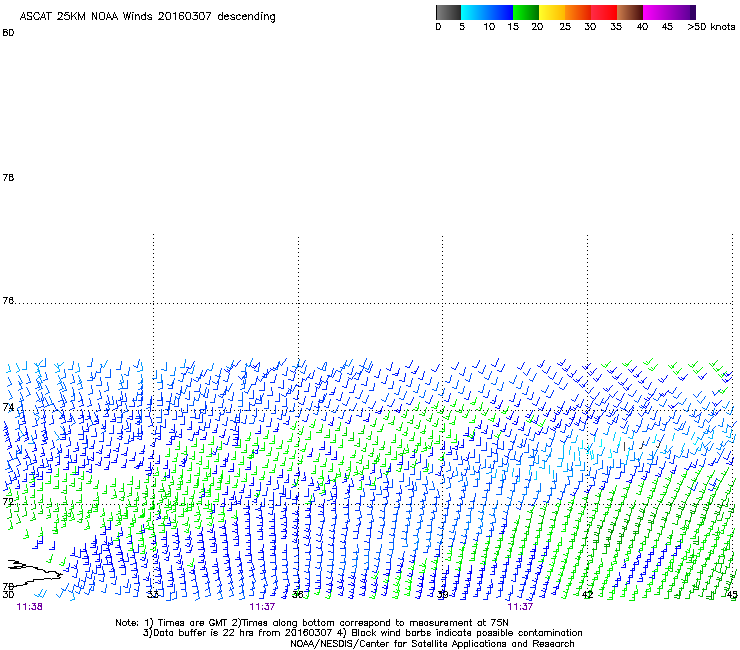Viewport: 740px width, 650px height.
Task: Select the 70 latitude axis label
Action: point(8,587)
